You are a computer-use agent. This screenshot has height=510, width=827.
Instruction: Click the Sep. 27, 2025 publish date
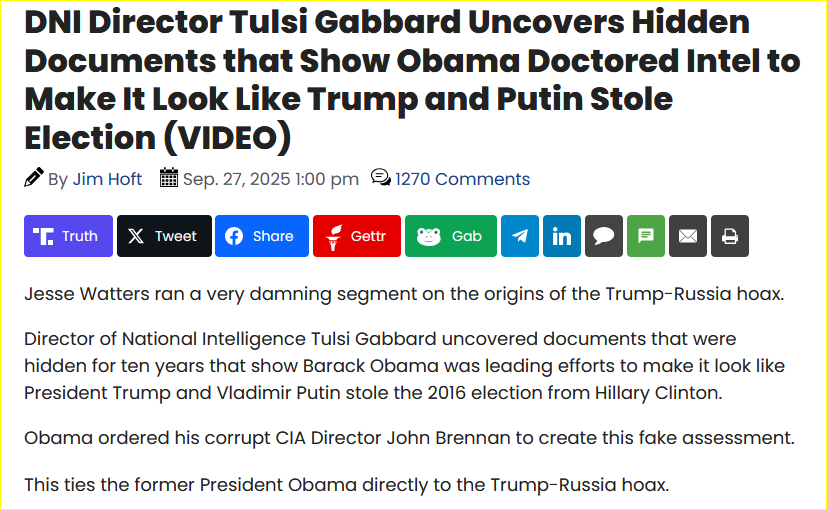[x=270, y=179]
